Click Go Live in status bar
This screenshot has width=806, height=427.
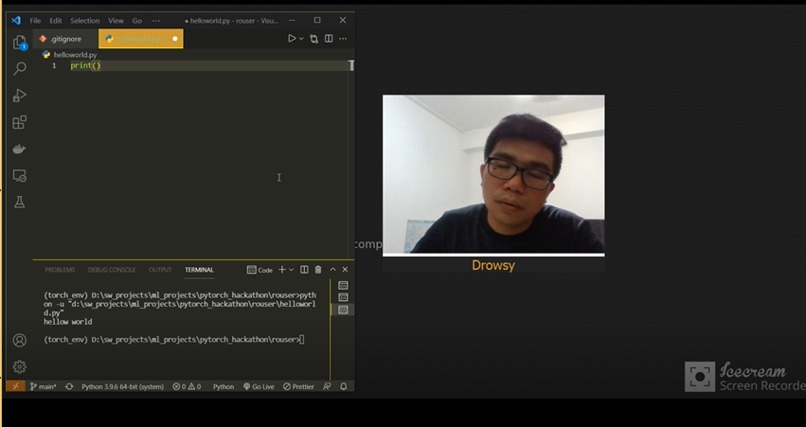(259, 386)
